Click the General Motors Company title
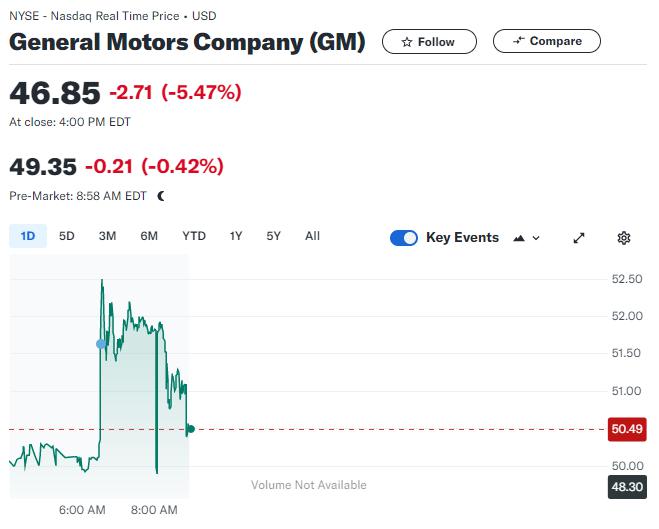 click(x=187, y=43)
